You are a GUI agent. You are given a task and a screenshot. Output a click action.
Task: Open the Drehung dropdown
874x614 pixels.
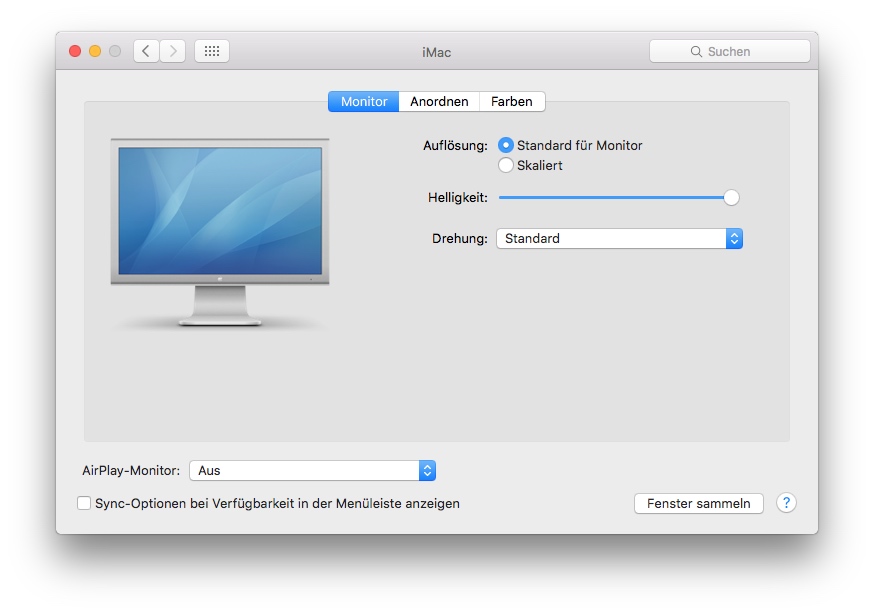(x=619, y=238)
